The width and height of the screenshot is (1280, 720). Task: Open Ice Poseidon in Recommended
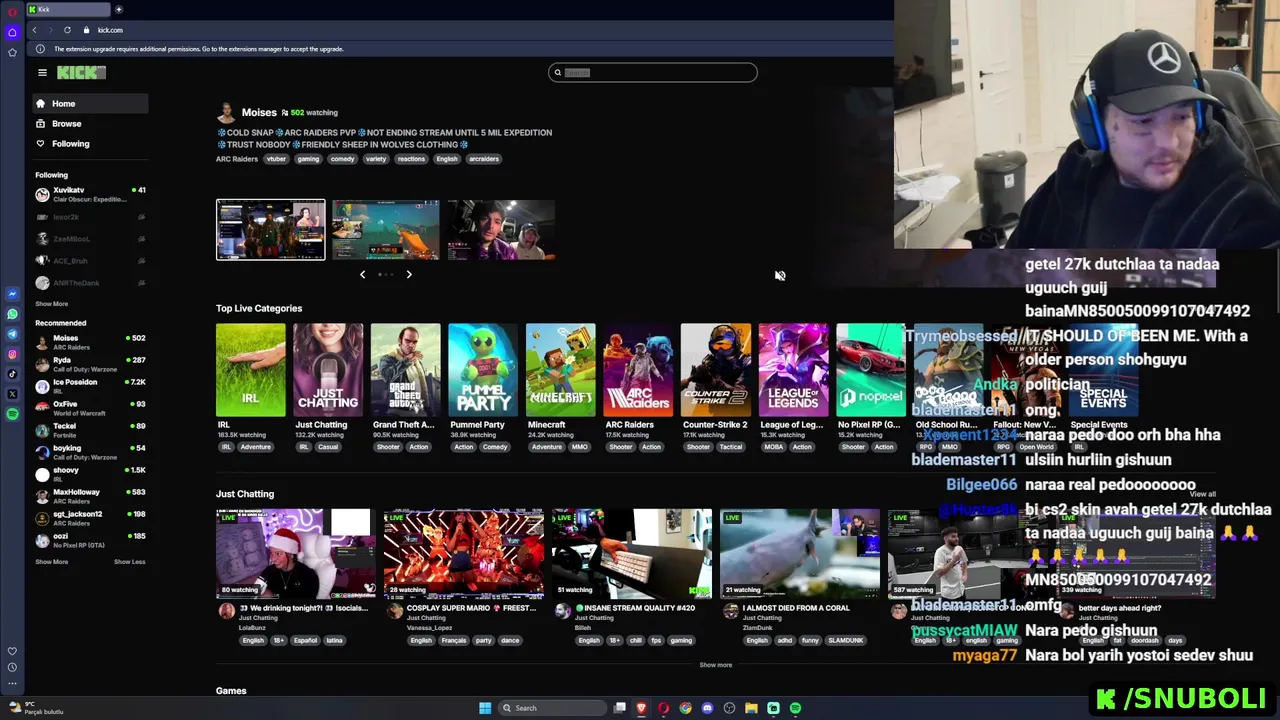(91, 387)
